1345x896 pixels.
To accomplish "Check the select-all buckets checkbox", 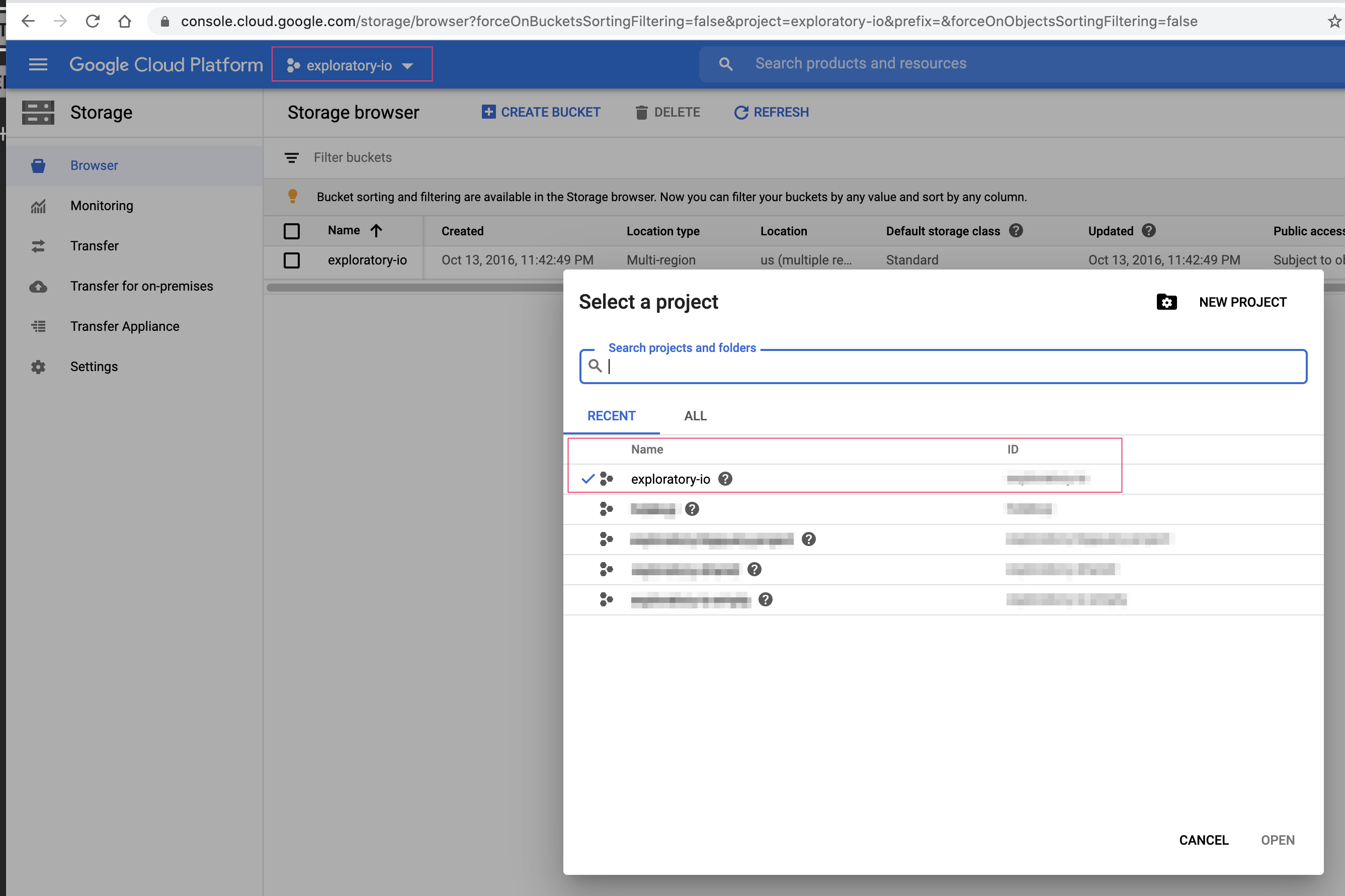I will point(292,231).
